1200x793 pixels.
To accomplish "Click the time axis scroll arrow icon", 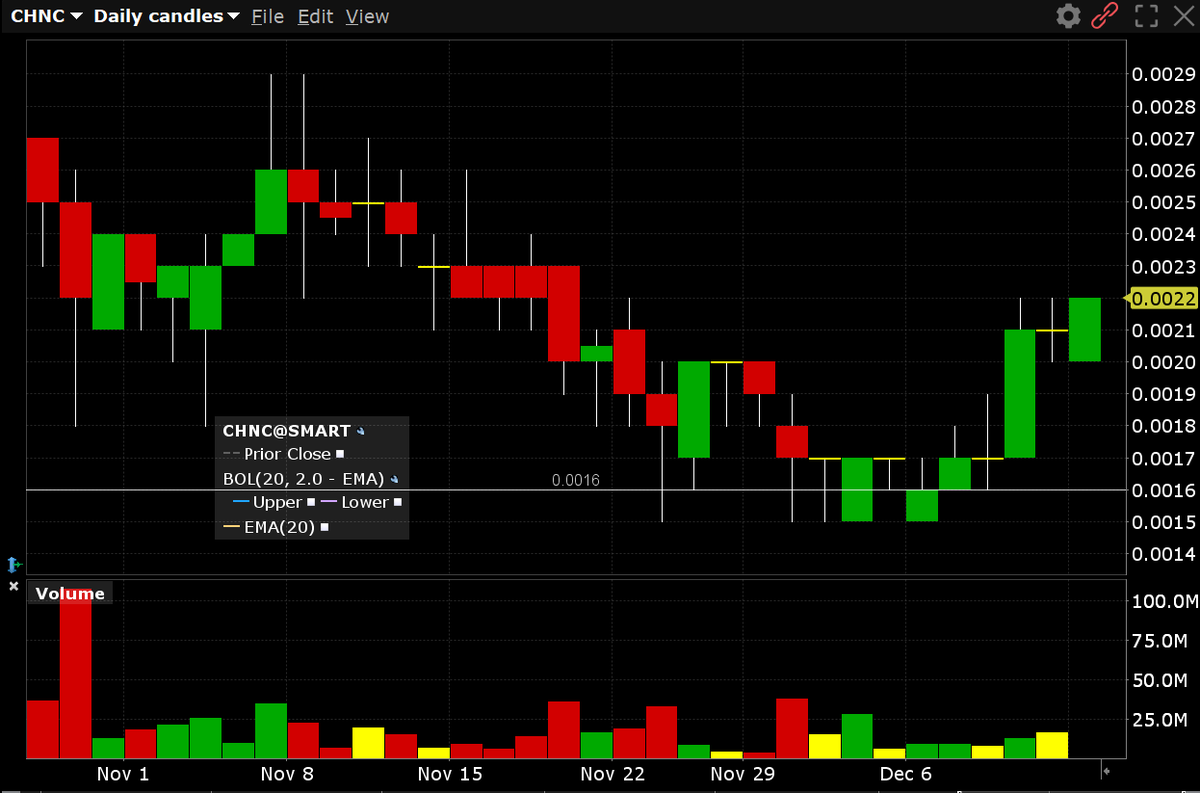I will click(x=1106, y=770).
